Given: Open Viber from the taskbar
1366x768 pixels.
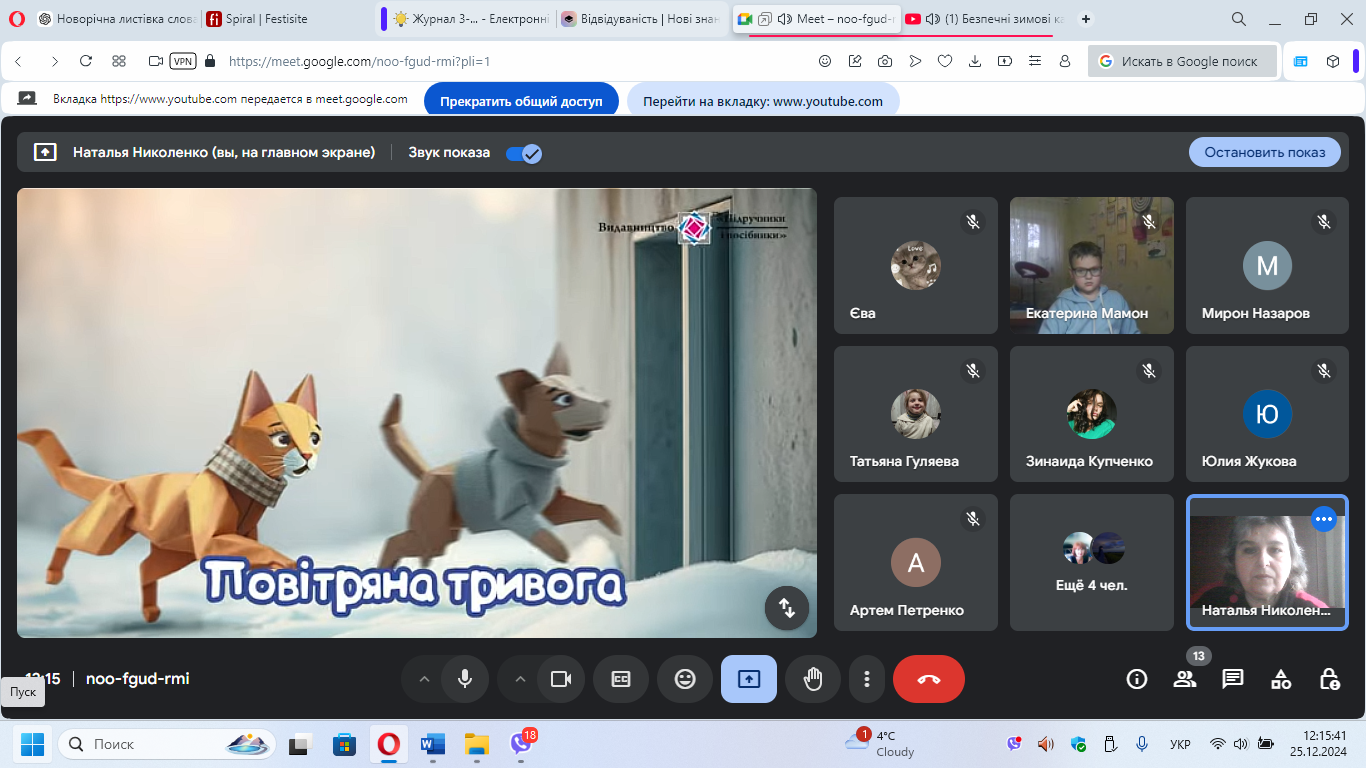Looking at the screenshot, I should click(x=521, y=744).
